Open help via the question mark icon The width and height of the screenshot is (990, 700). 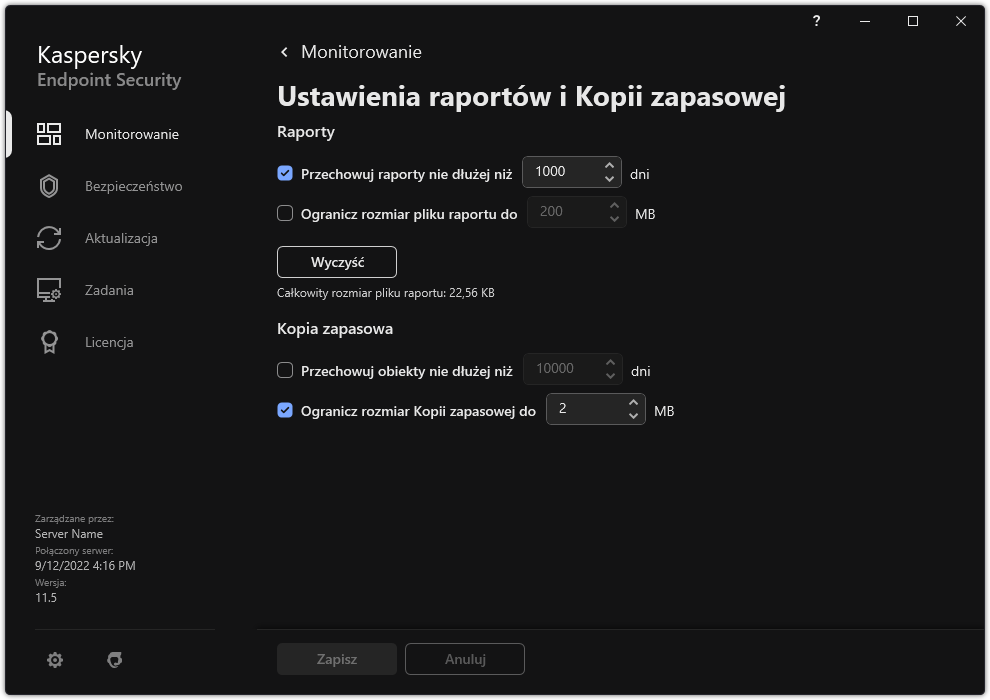pos(816,21)
